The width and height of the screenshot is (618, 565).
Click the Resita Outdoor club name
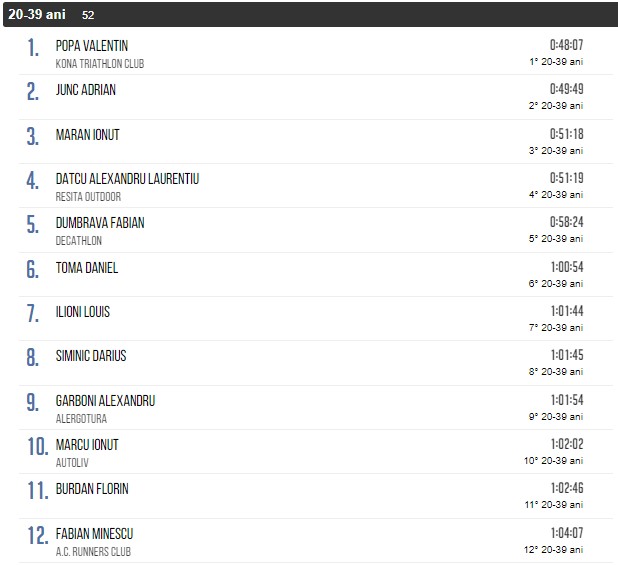click(x=88, y=197)
